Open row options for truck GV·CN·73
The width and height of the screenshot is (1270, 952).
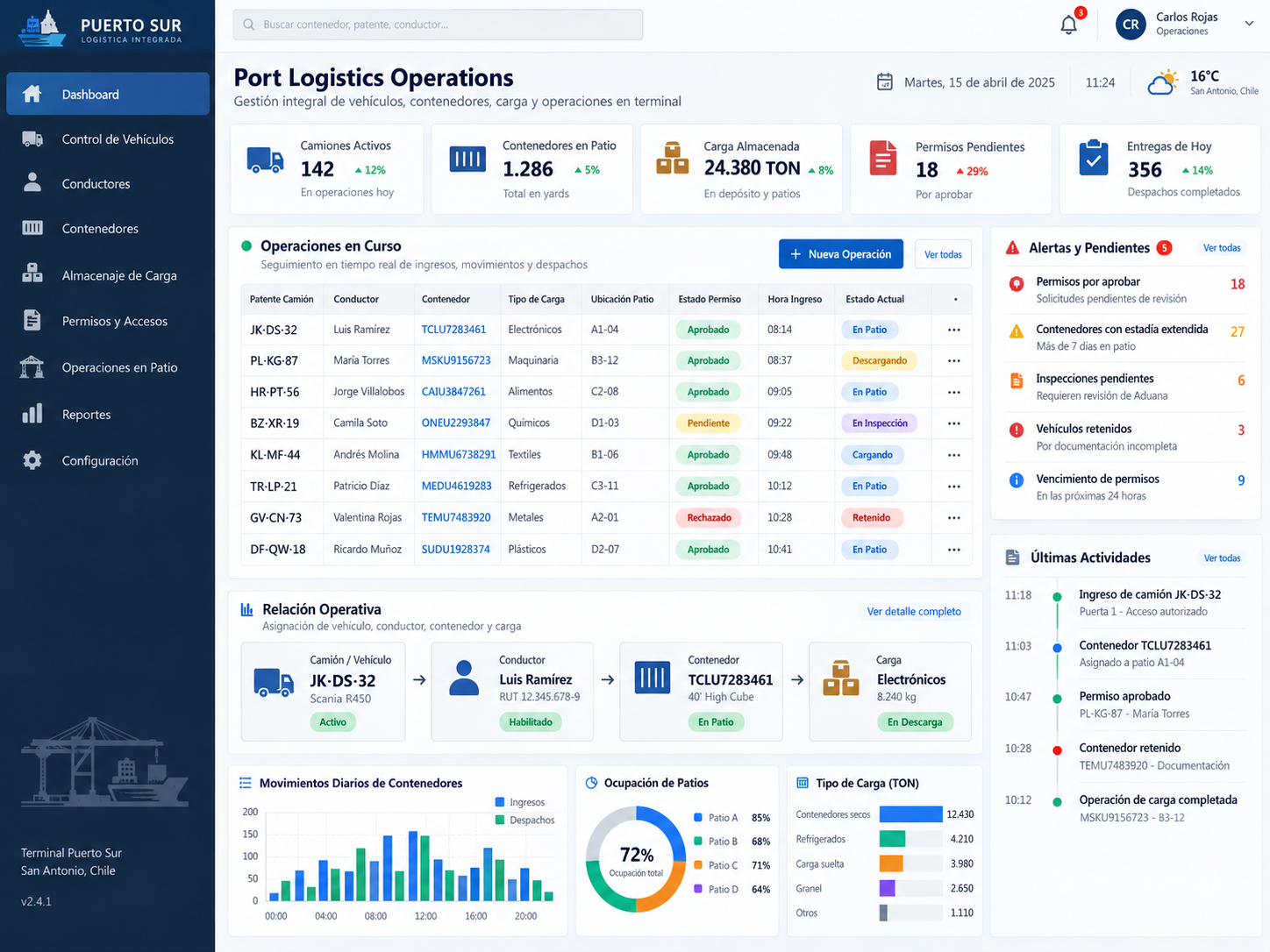click(954, 518)
